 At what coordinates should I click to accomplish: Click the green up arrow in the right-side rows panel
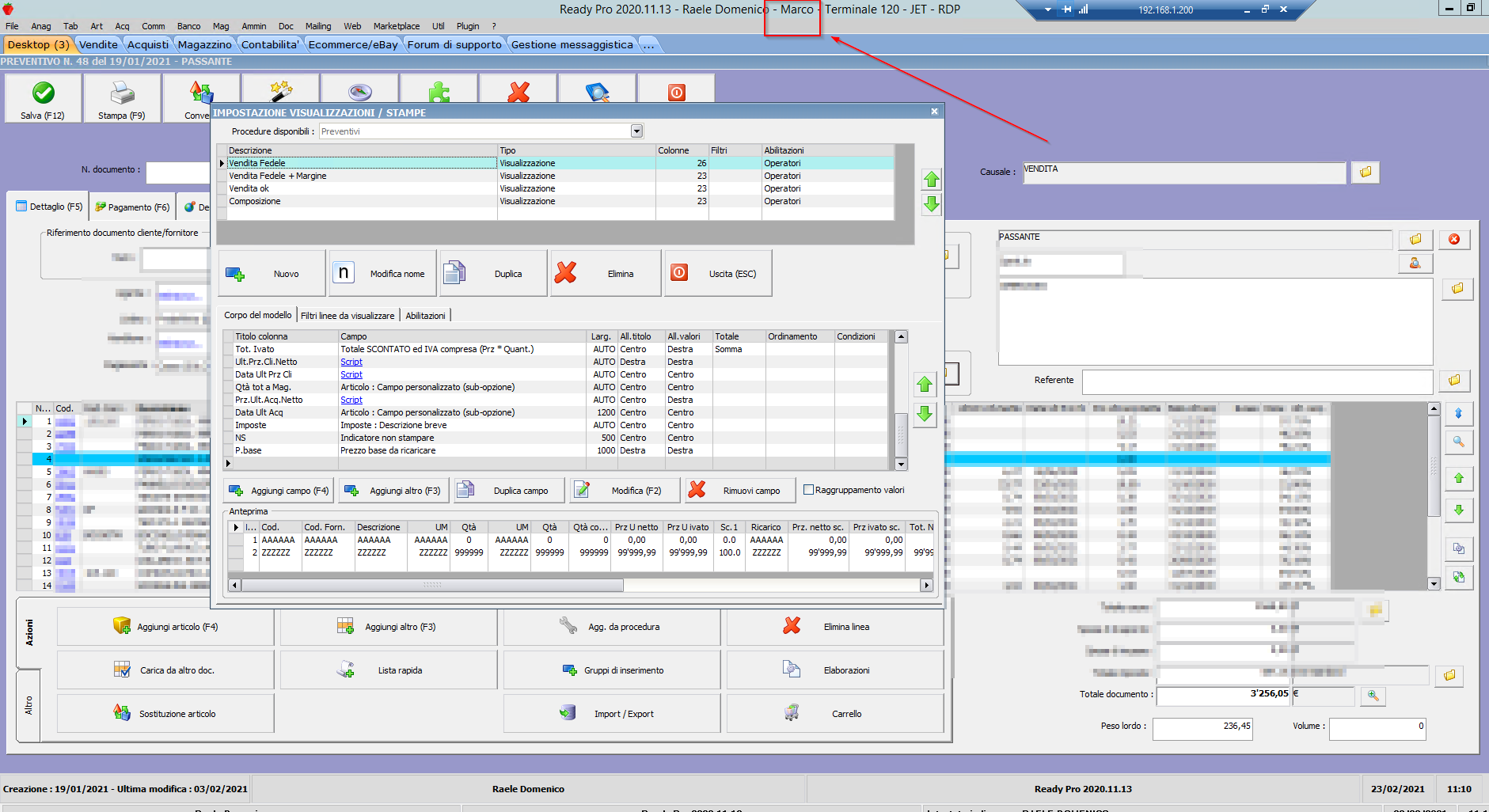click(1458, 478)
